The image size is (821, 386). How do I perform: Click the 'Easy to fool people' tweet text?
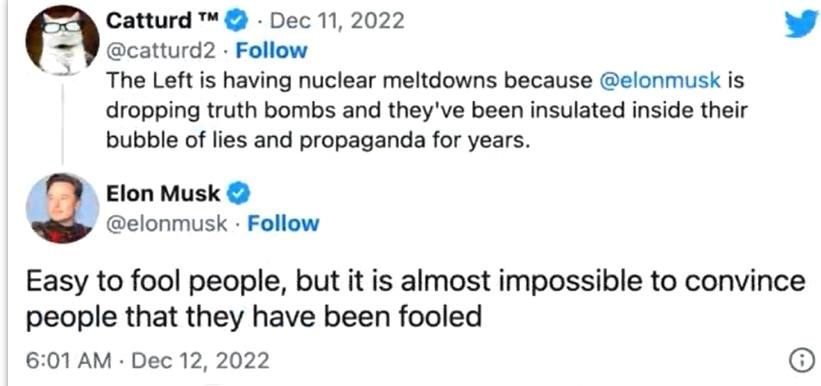[x=416, y=298]
